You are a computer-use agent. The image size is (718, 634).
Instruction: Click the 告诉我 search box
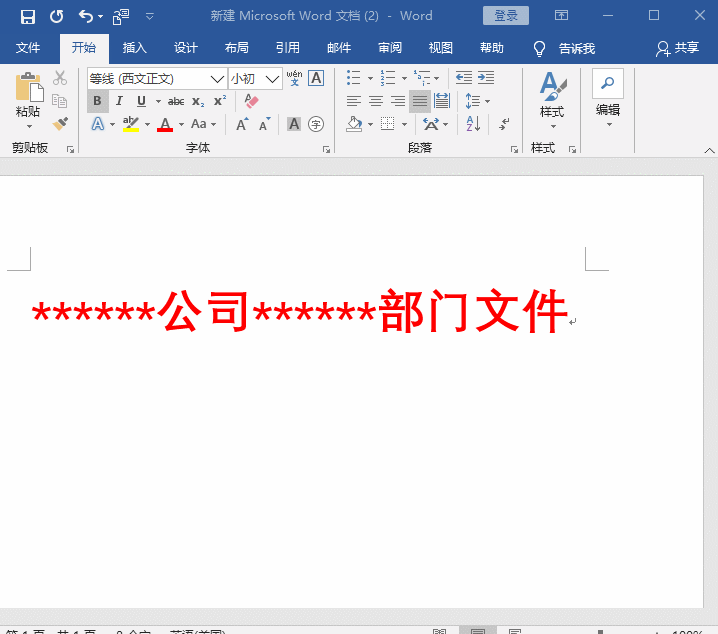point(565,48)
